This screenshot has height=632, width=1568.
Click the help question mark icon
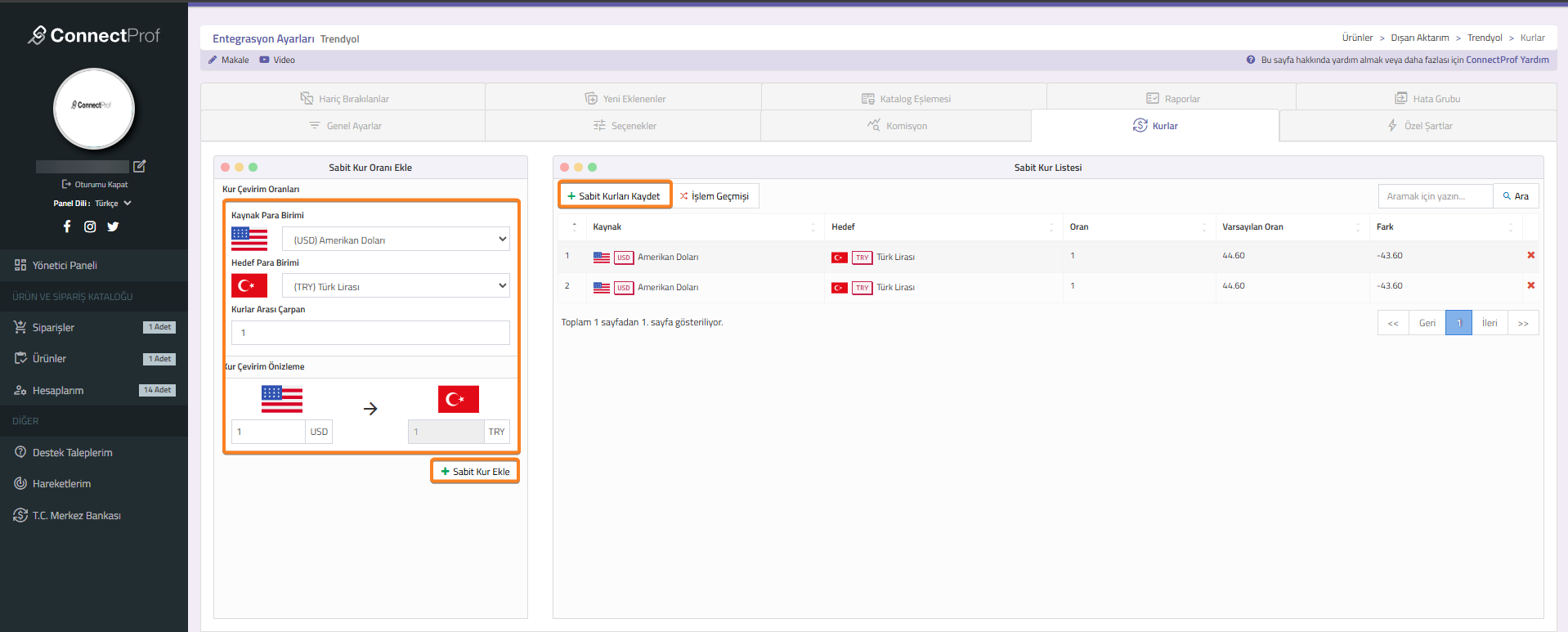pos(1250,60)
